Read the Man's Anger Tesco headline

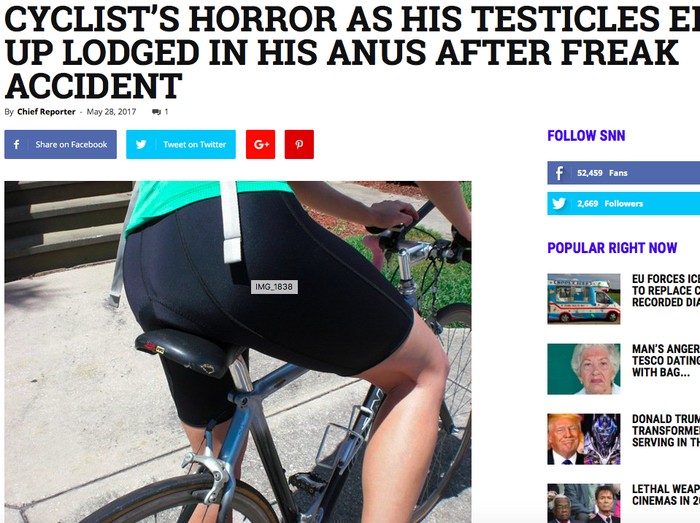click(x=666, y=361)
